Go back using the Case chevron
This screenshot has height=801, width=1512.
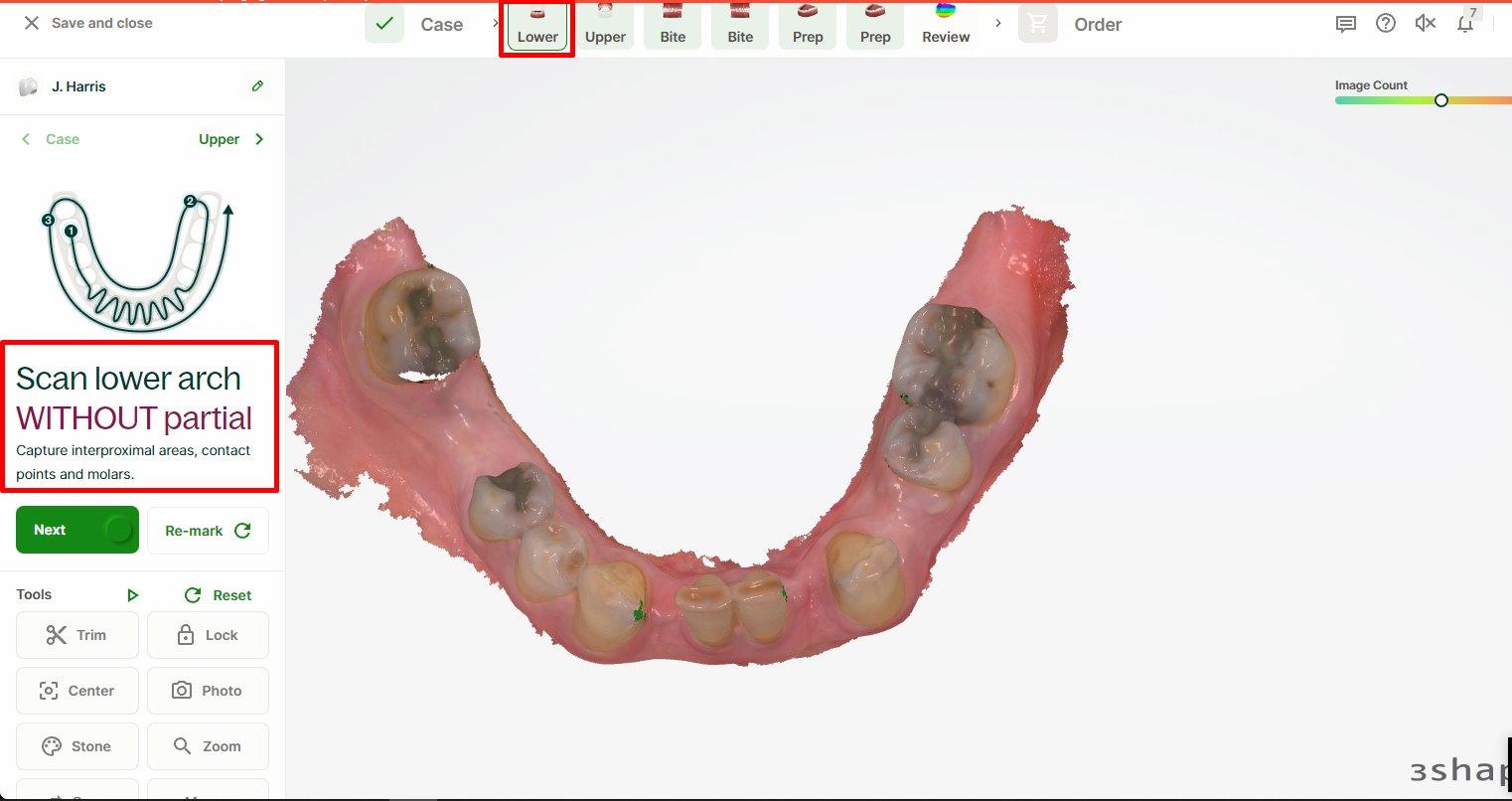[27, 139]
